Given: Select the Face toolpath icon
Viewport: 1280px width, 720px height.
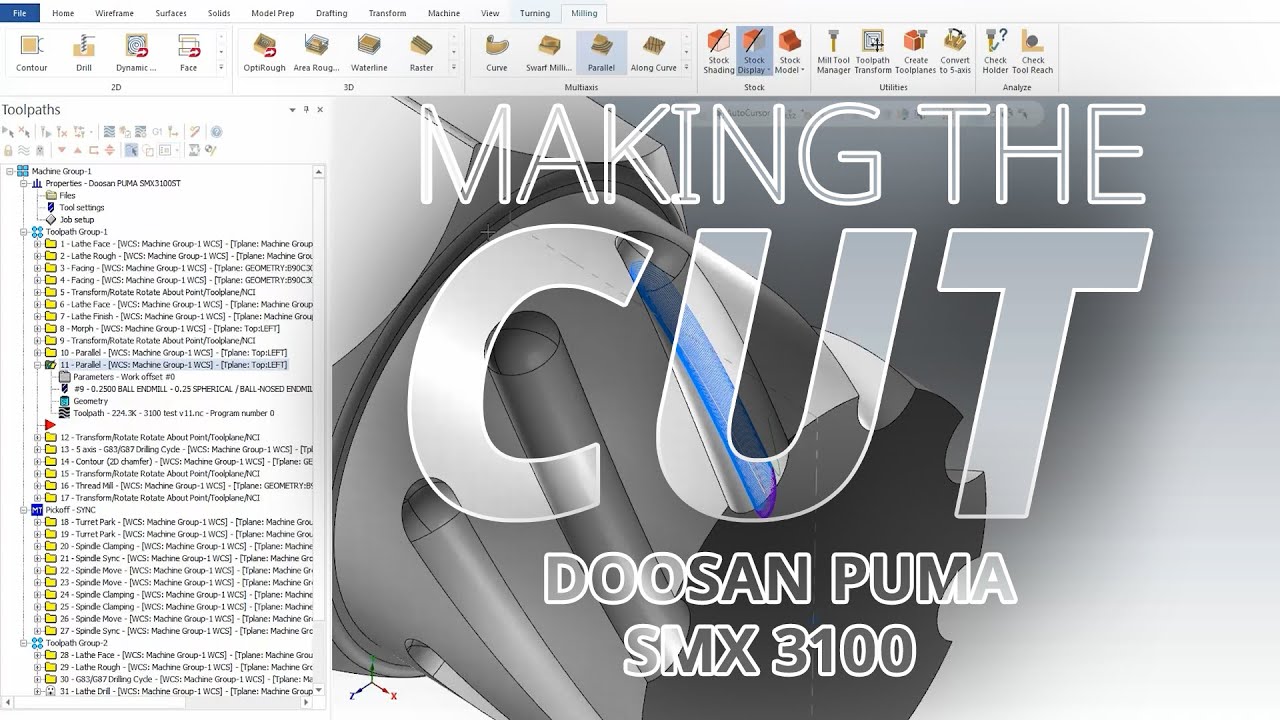Looking at the screenshot, I should (x=188, y=52).
